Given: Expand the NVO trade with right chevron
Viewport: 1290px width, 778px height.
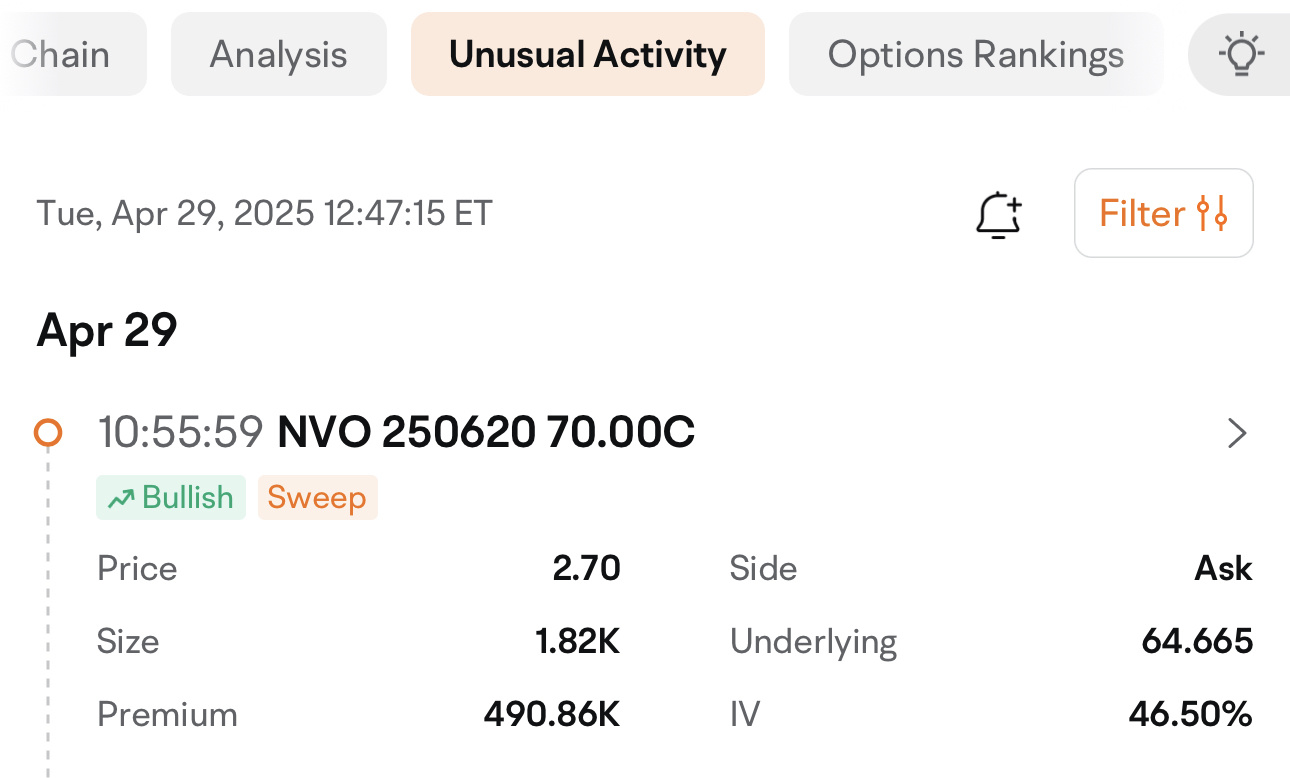Looking at the screenshot, I should pyautogui.click(x=1237, y=433).
